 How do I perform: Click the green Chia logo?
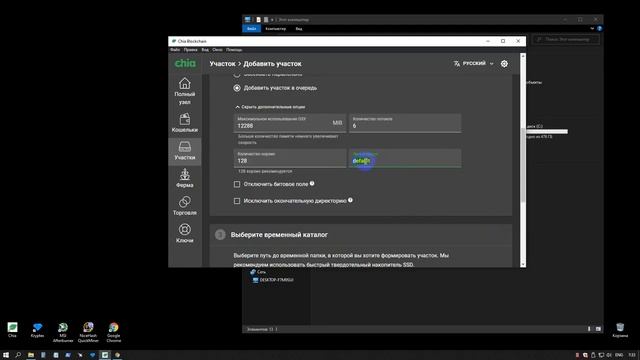[x=185, y=63]
